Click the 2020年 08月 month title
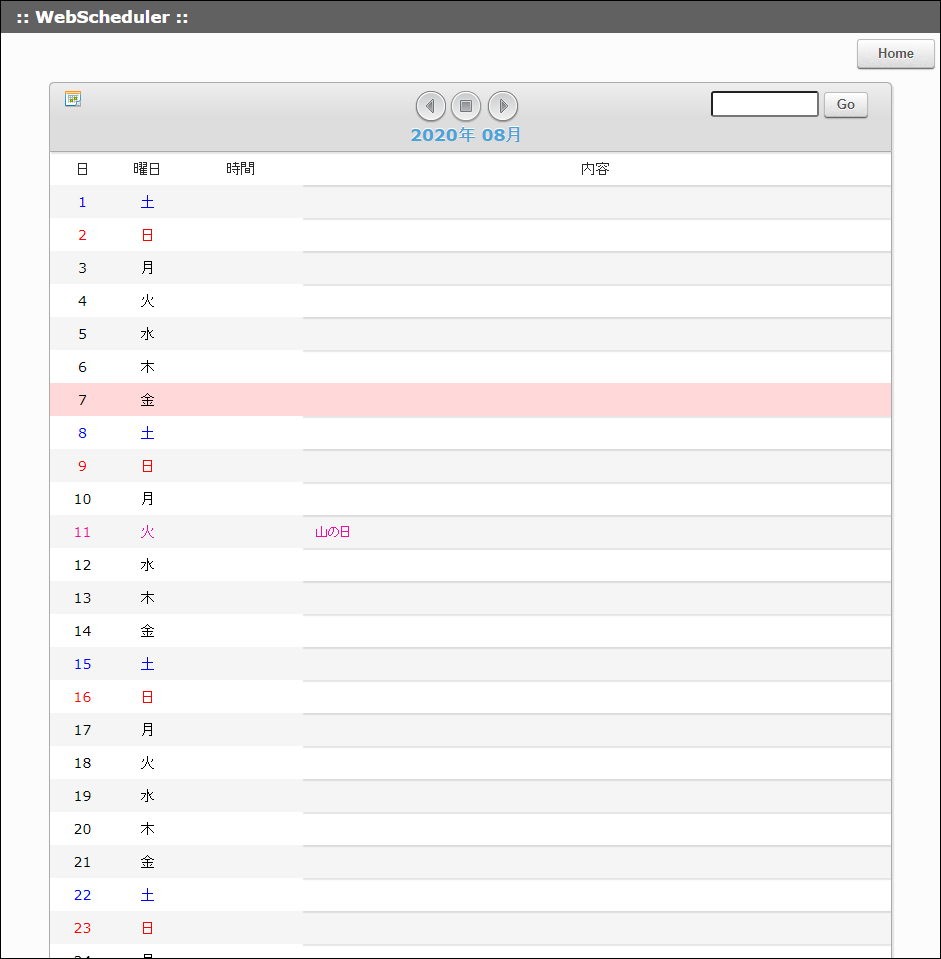Viewport: 941px width, 959px height. 465,135
